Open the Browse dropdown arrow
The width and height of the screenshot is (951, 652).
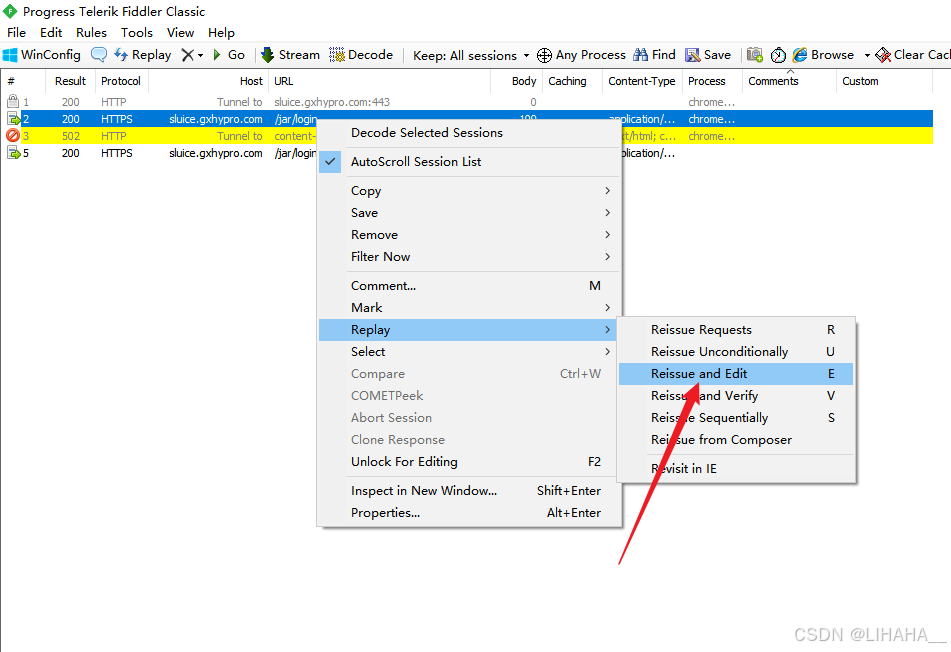[x=867, y=55]
